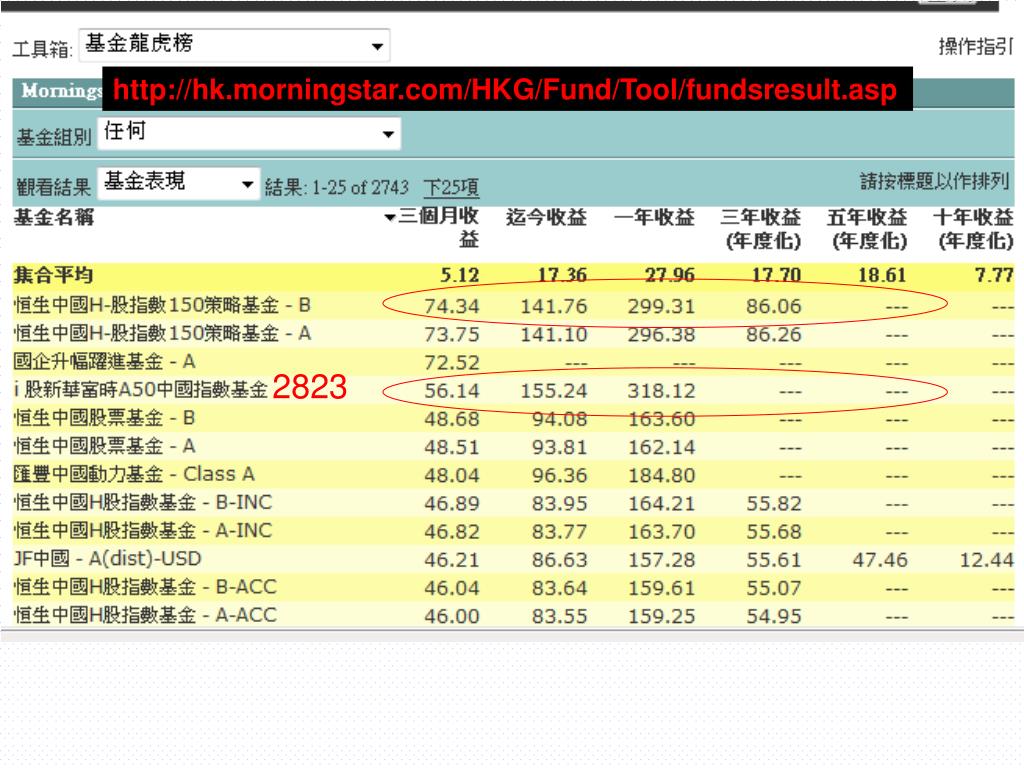
Task: Select the value 299.31
Action: coord(661,306)
